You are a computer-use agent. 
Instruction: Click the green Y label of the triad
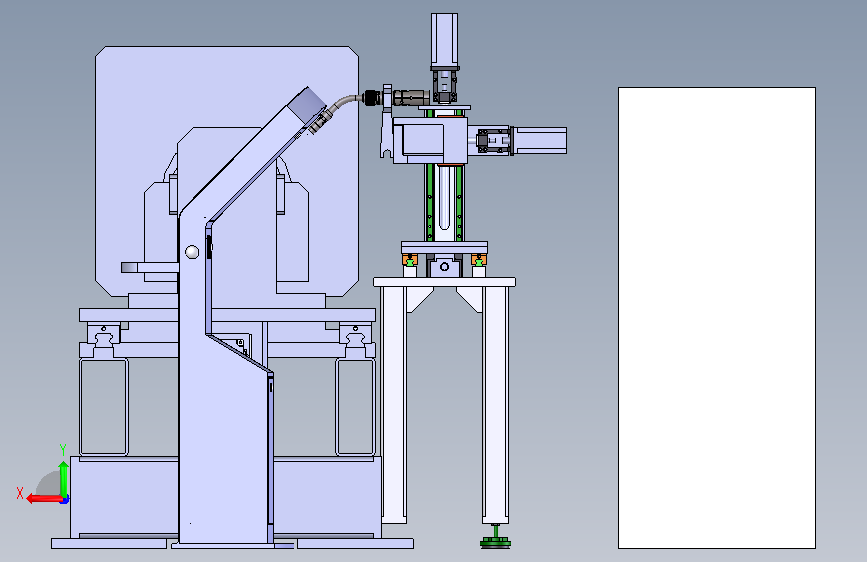click(63, 450)
